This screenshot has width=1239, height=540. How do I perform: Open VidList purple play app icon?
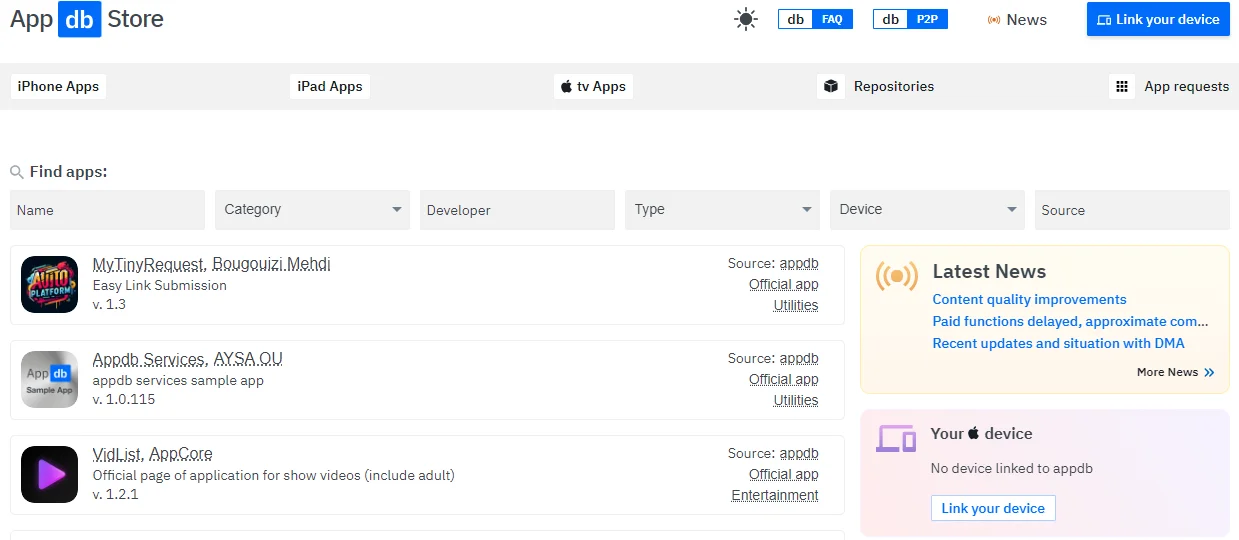click(49, 474)
